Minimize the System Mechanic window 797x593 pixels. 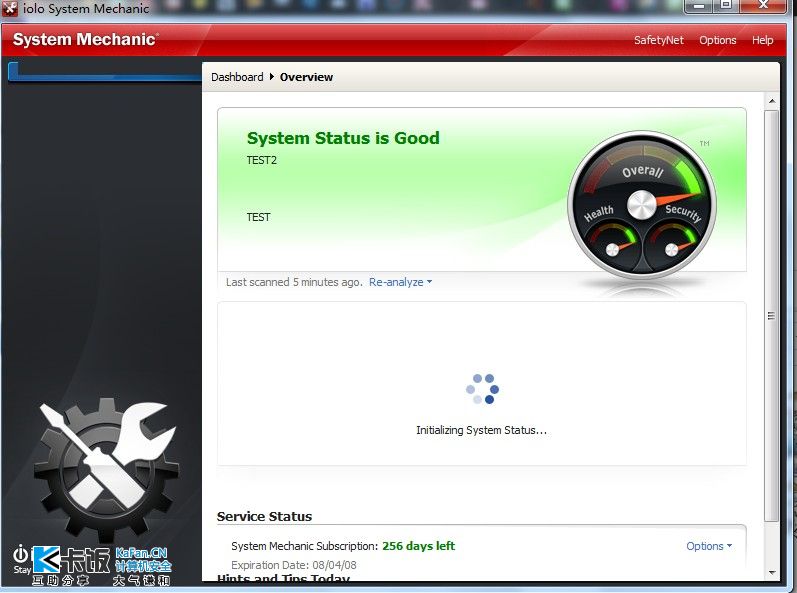tap(699, 5)
